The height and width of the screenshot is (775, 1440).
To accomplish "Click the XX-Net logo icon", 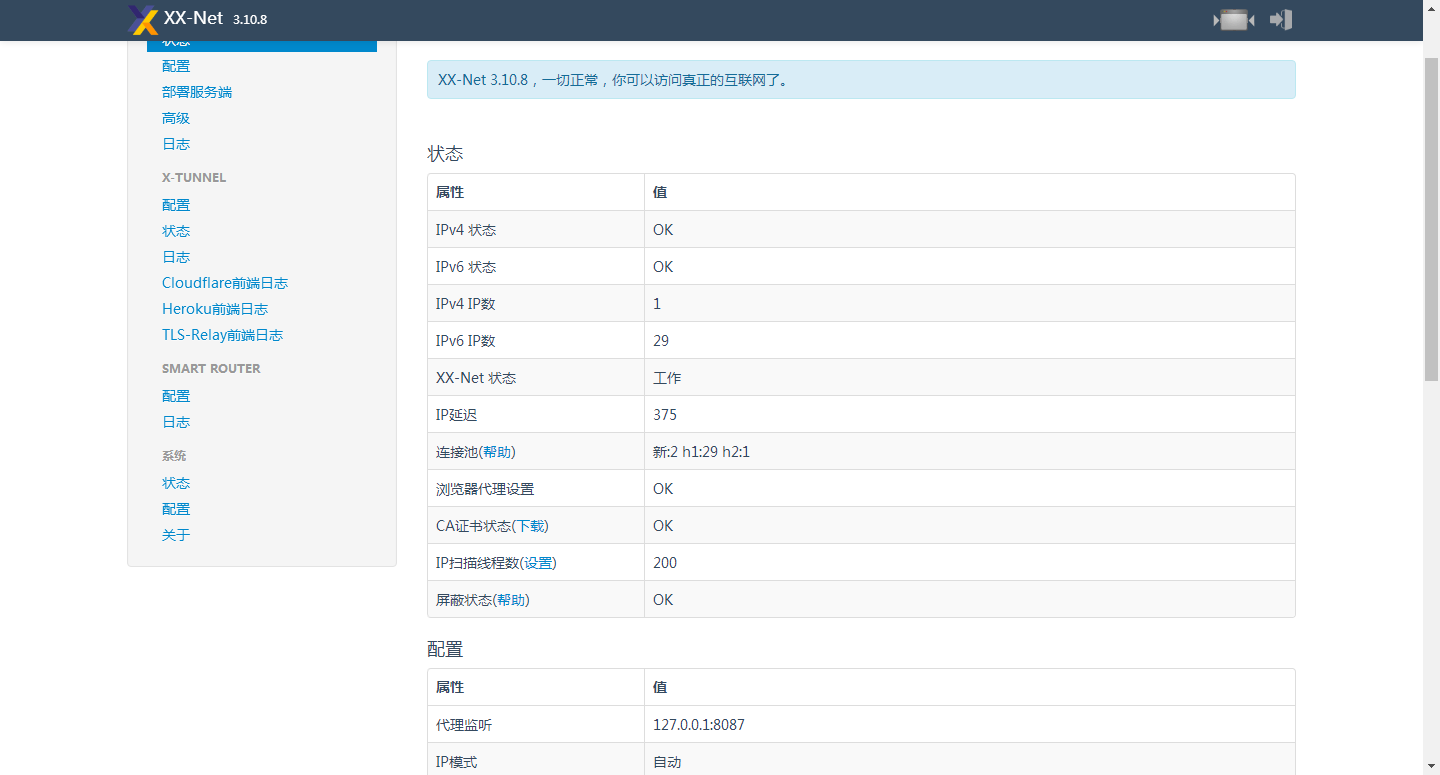I will coord(144,20).
